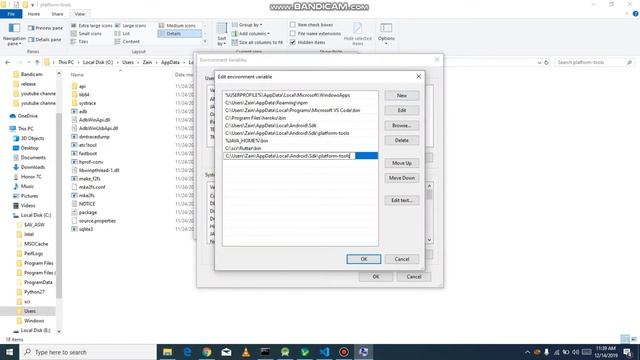Open the Recent locations dropdown arrow

29,62
